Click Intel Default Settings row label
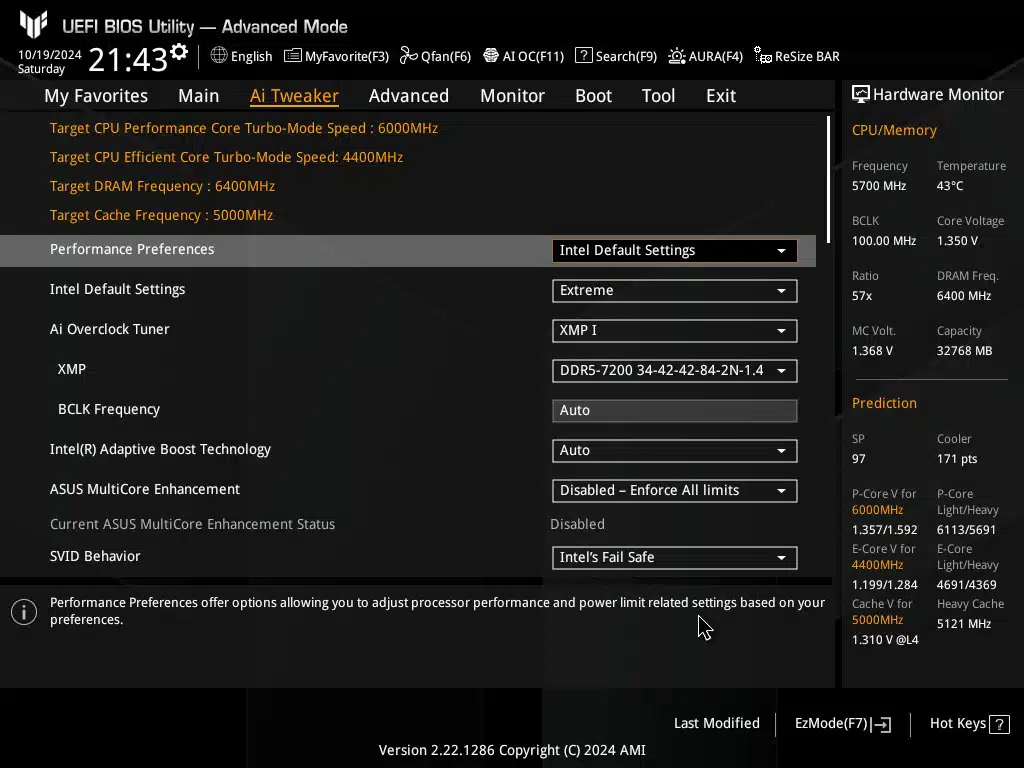Screen dimensions: 1024x768 (118, 289)
